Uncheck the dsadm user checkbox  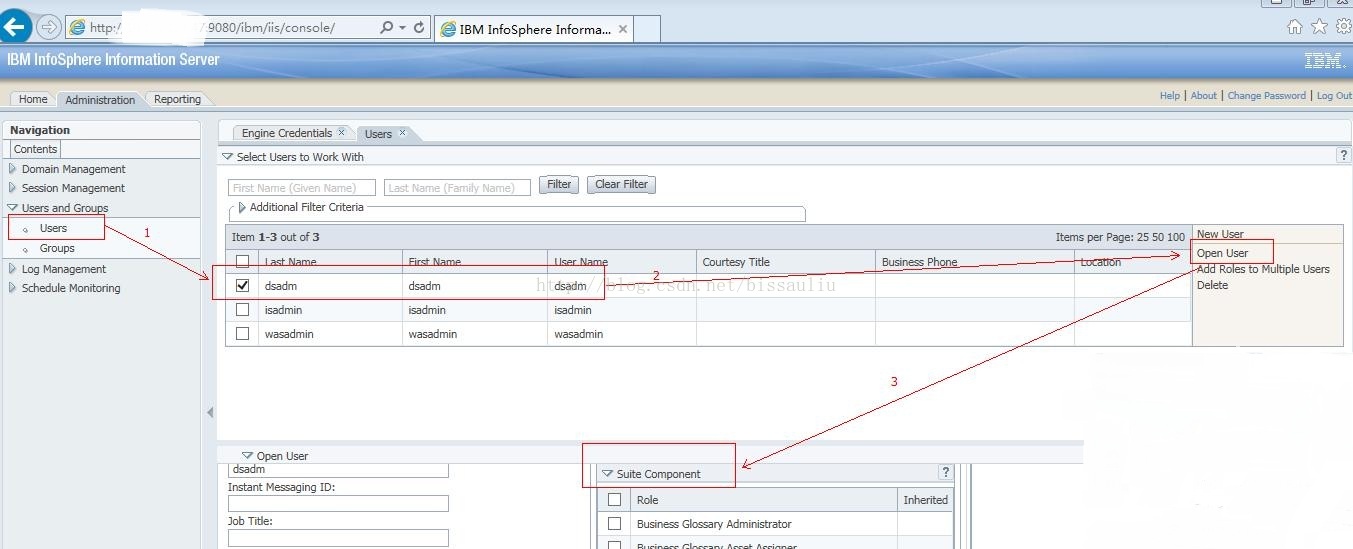coord(242,285)
